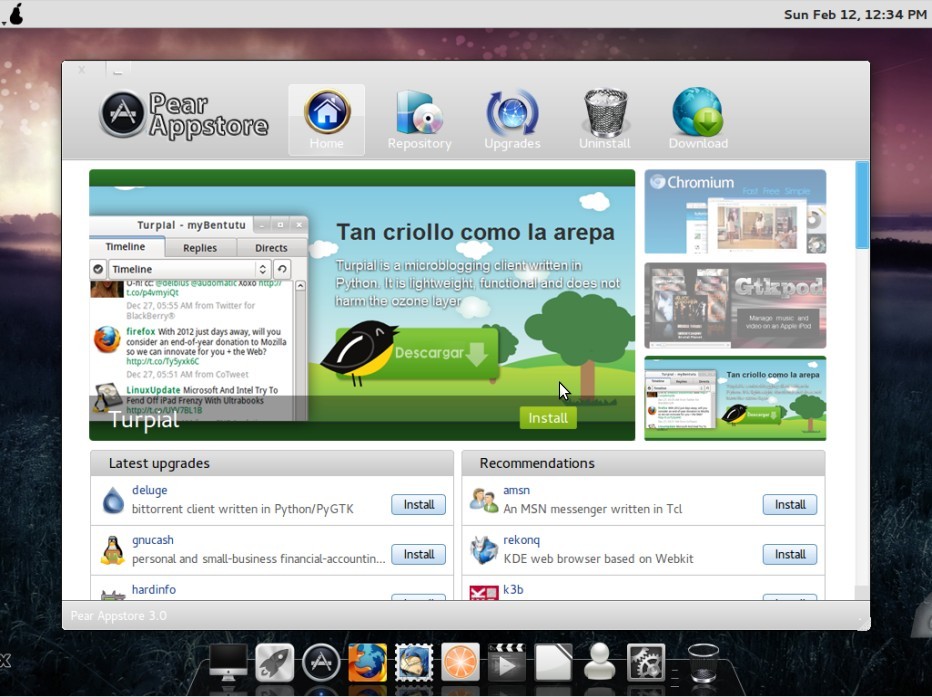Launch the mail stamp app in dock
932x697 pixels.
point(414,662)
